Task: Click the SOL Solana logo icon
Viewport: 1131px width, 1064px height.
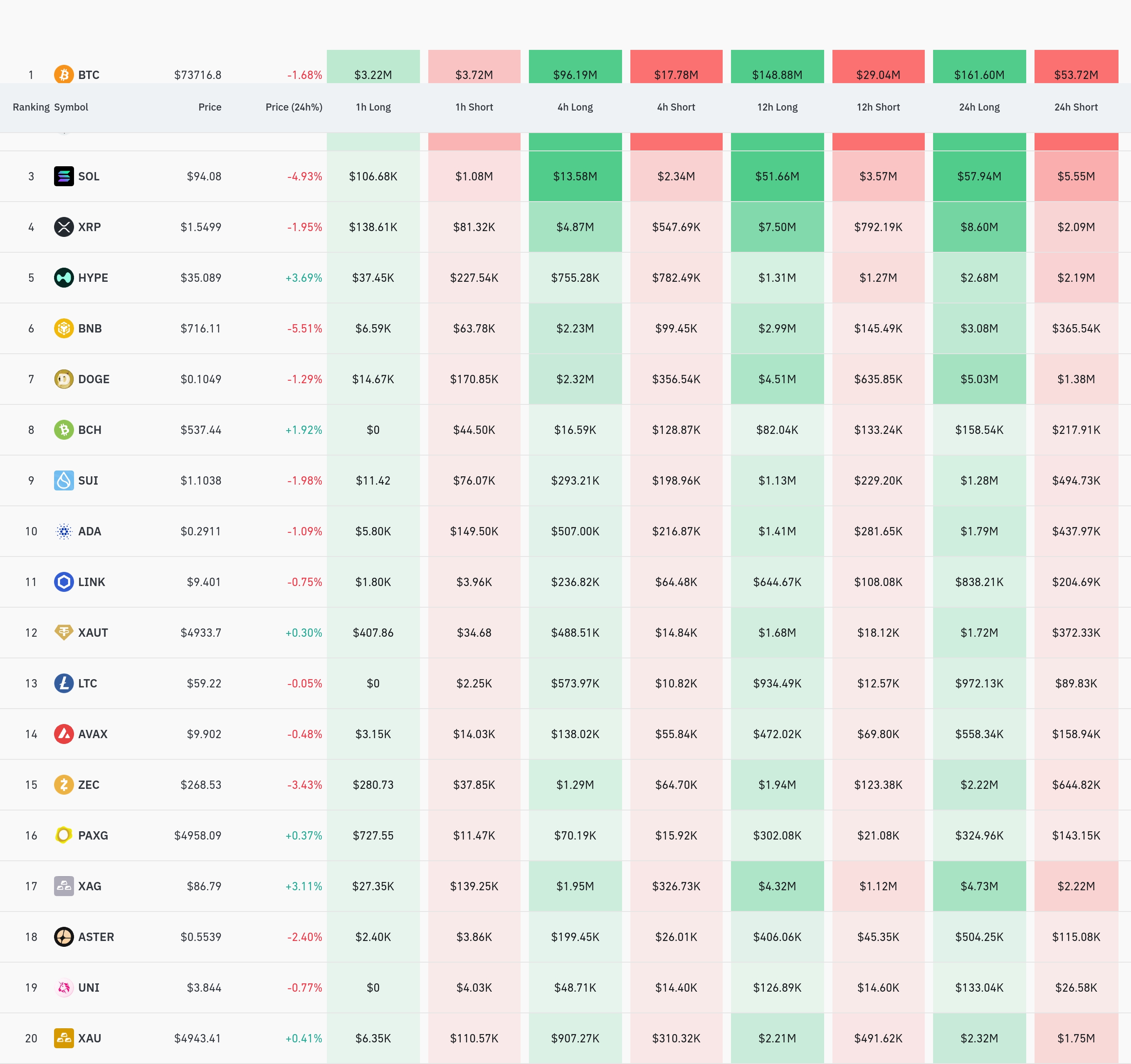Action: pos(64,176)
